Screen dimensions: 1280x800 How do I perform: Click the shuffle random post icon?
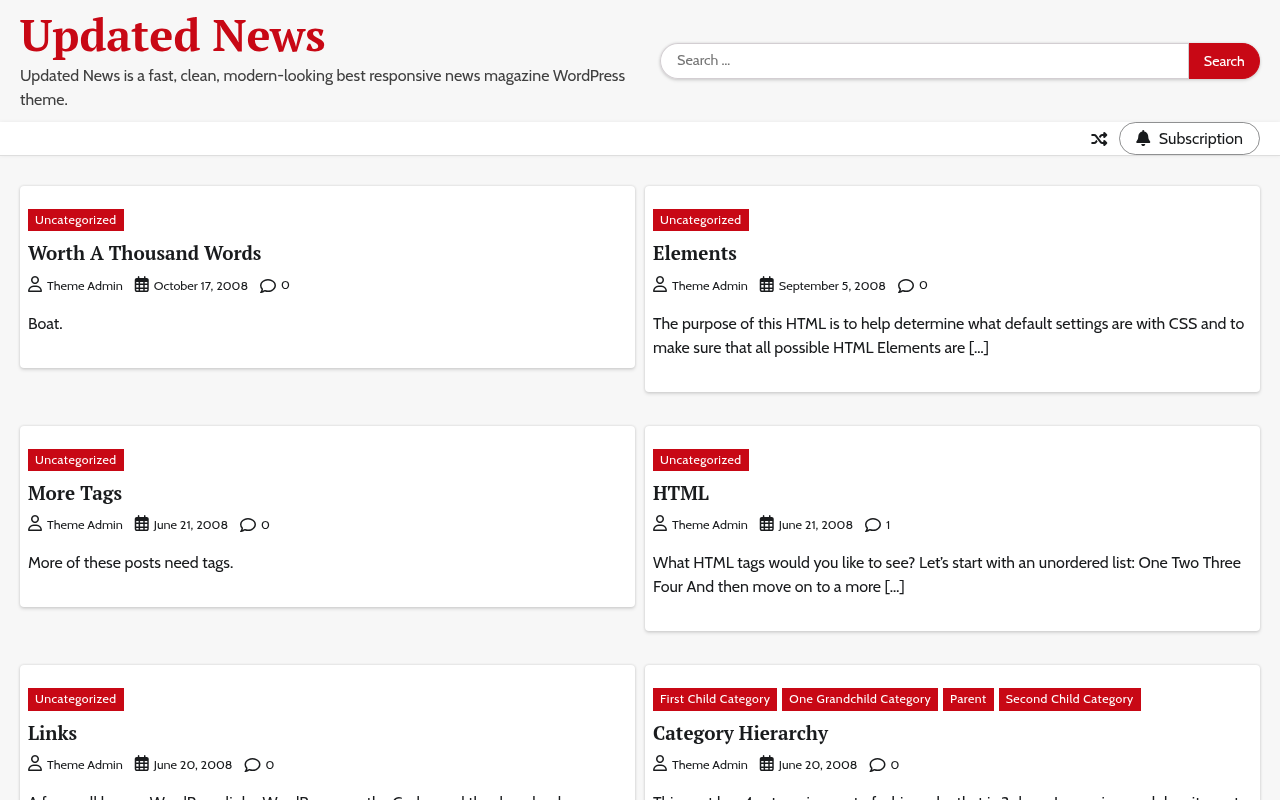coord(1099,139)
